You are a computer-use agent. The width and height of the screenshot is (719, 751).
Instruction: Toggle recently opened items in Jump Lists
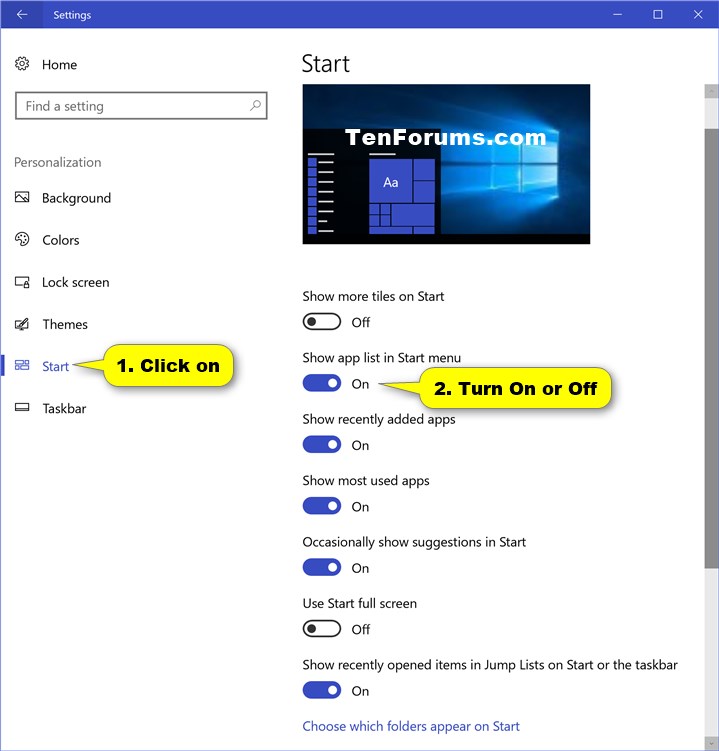321,690
